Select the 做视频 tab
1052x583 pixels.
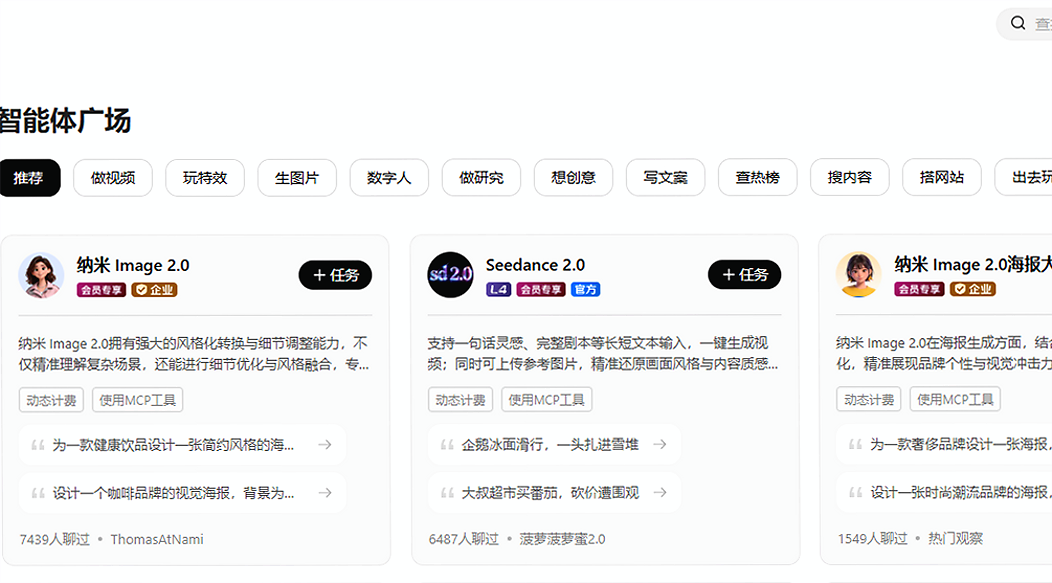(x=113, y=178)
